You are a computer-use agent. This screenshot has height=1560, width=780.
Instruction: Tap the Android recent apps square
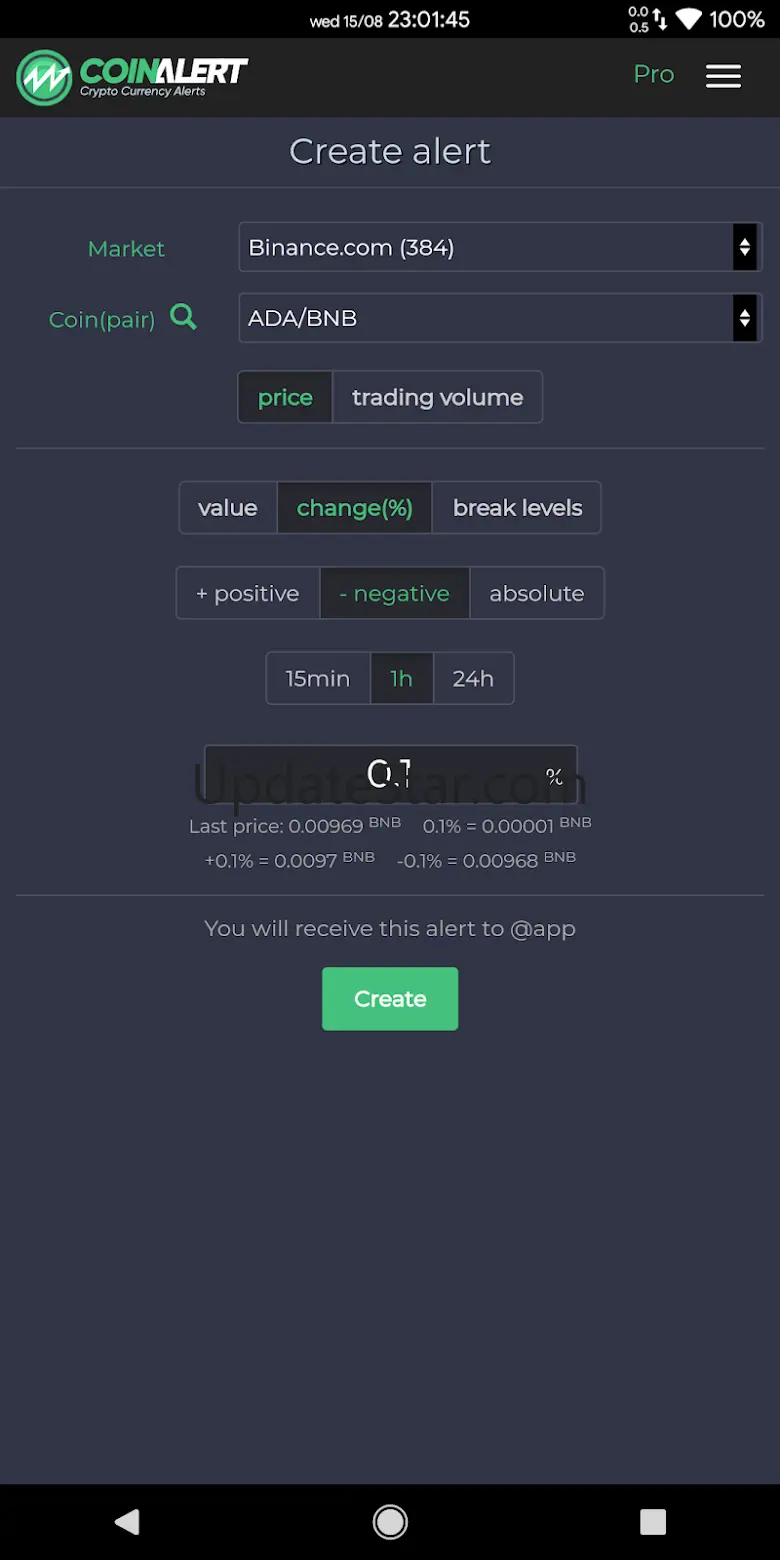click(652, 1521)
